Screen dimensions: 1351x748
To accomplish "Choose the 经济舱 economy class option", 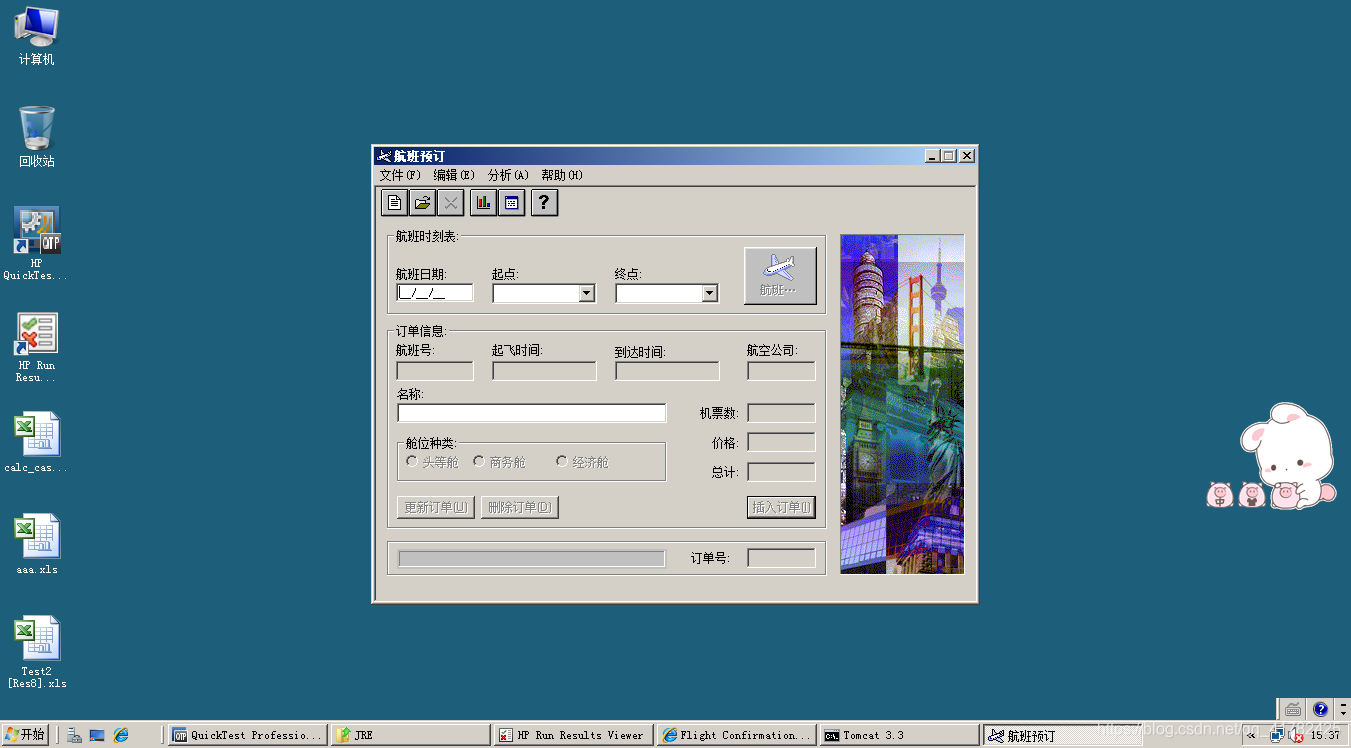I will (x=562, y=460).
